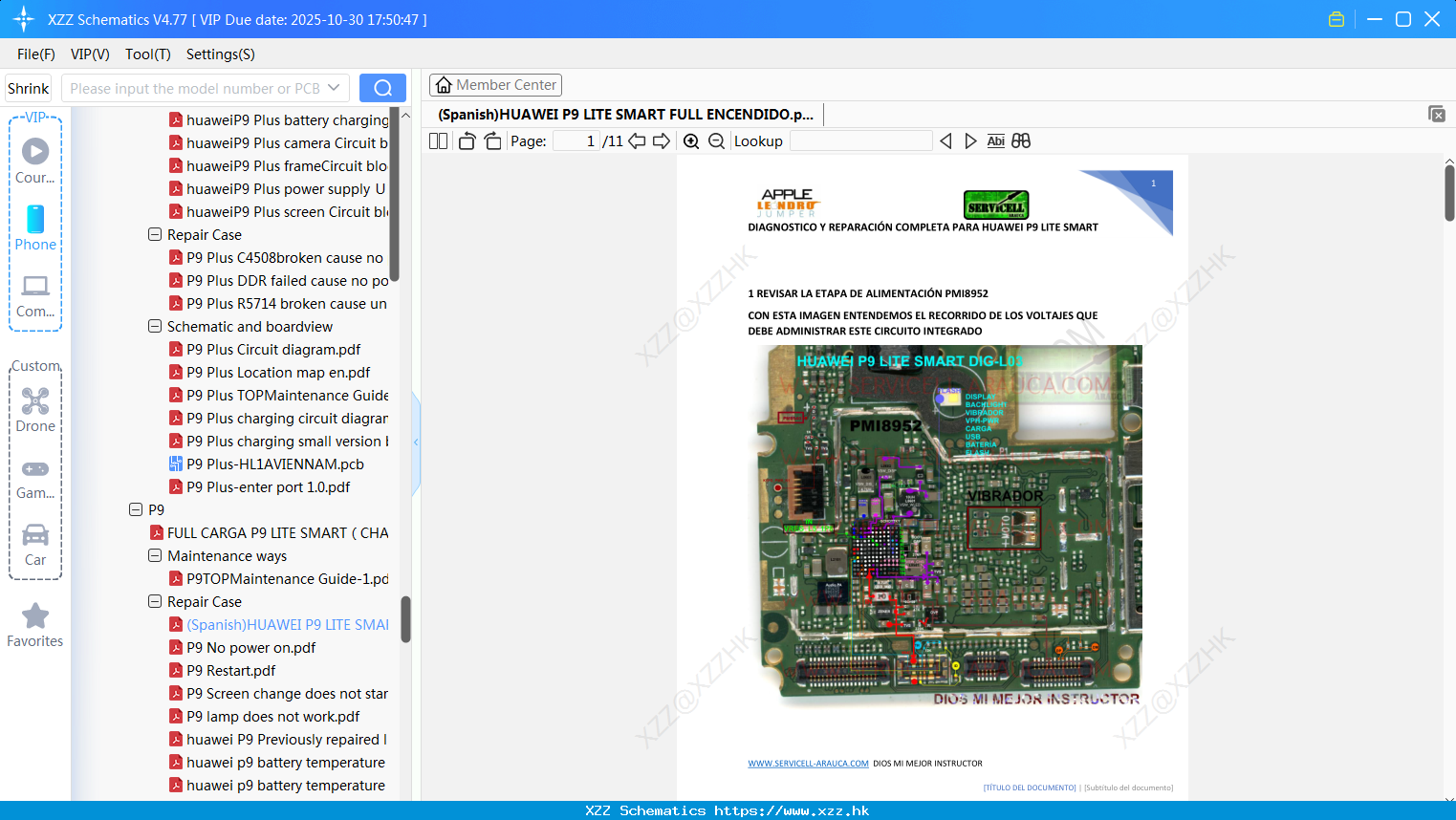Open P9 Plus C4508broken cause file
Viewport: 1456px width, 820px height.
[x=285, y=257]
